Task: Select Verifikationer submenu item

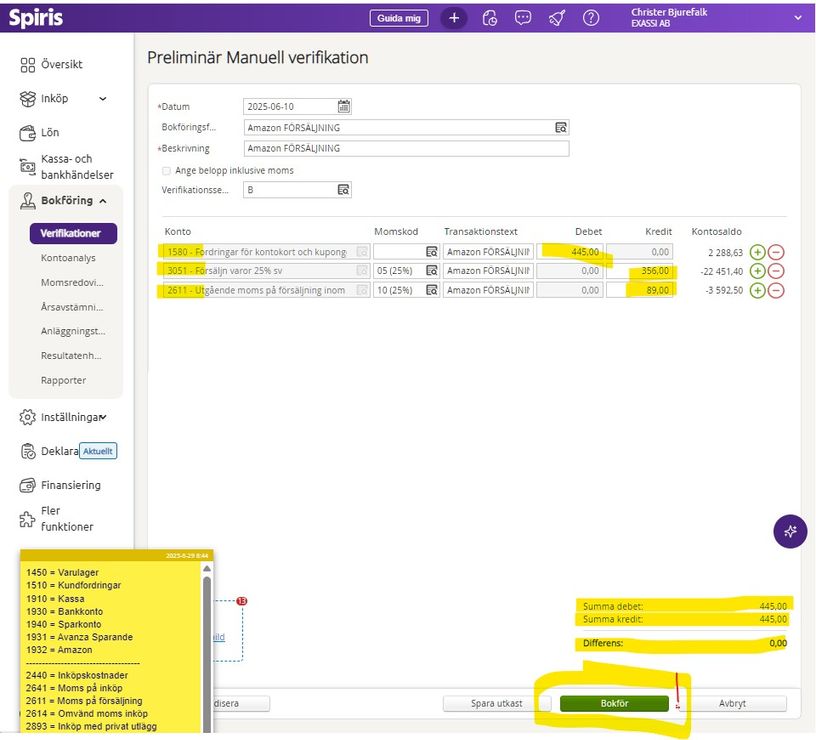Action: point(73,233)
